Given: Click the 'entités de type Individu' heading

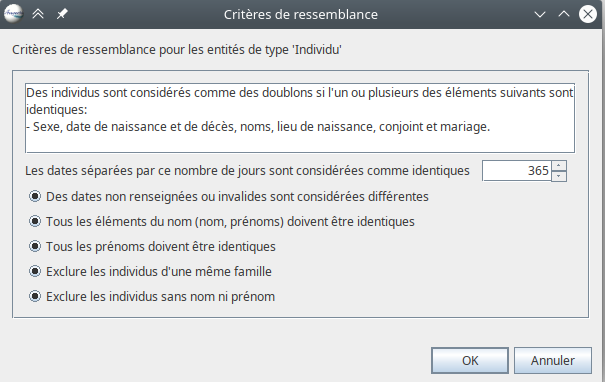Looking at the screenshot, I should pyautogui.click(x=177, y=50).
